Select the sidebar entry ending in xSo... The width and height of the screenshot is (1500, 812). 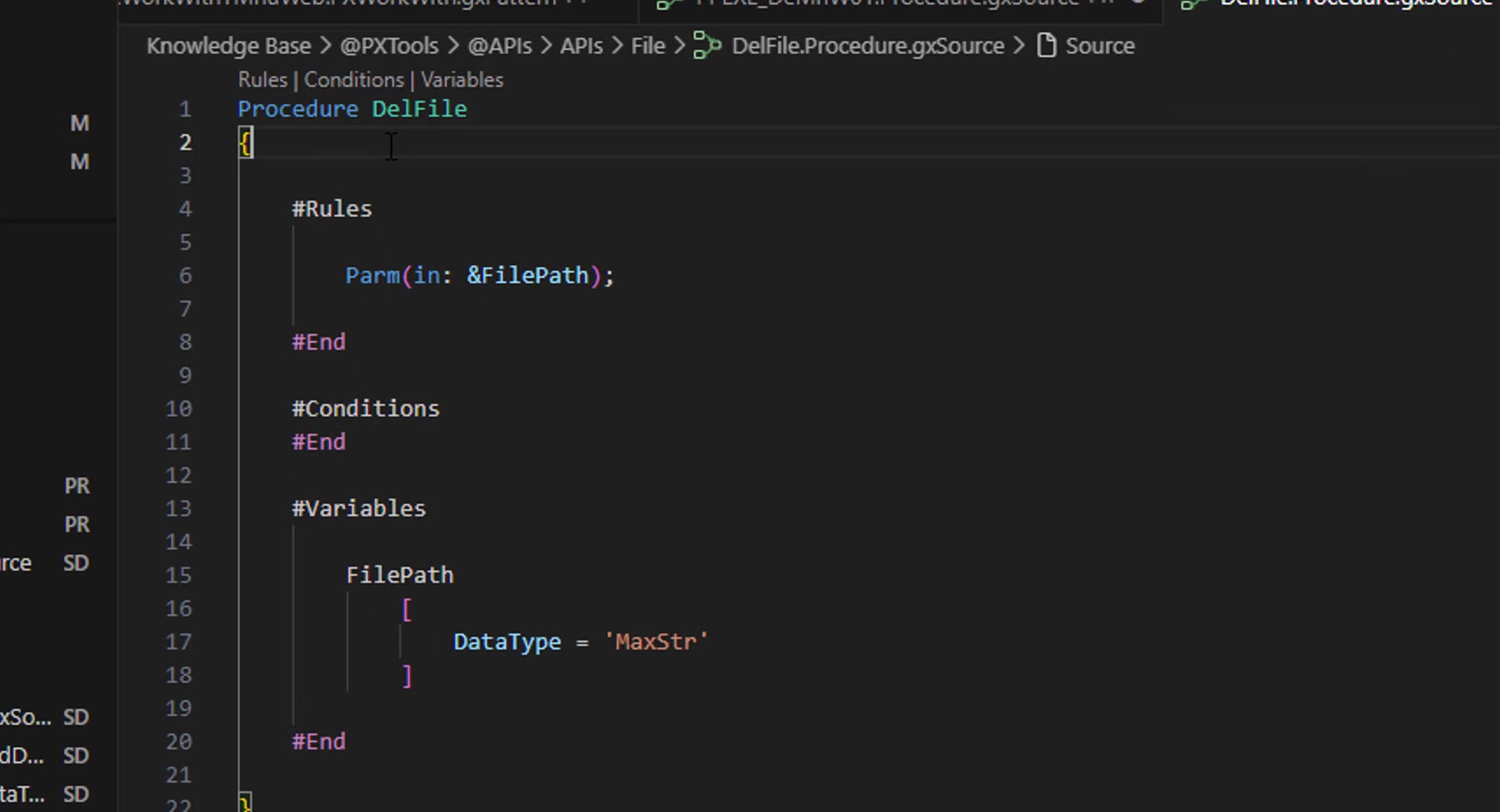[x=26, y=717]
